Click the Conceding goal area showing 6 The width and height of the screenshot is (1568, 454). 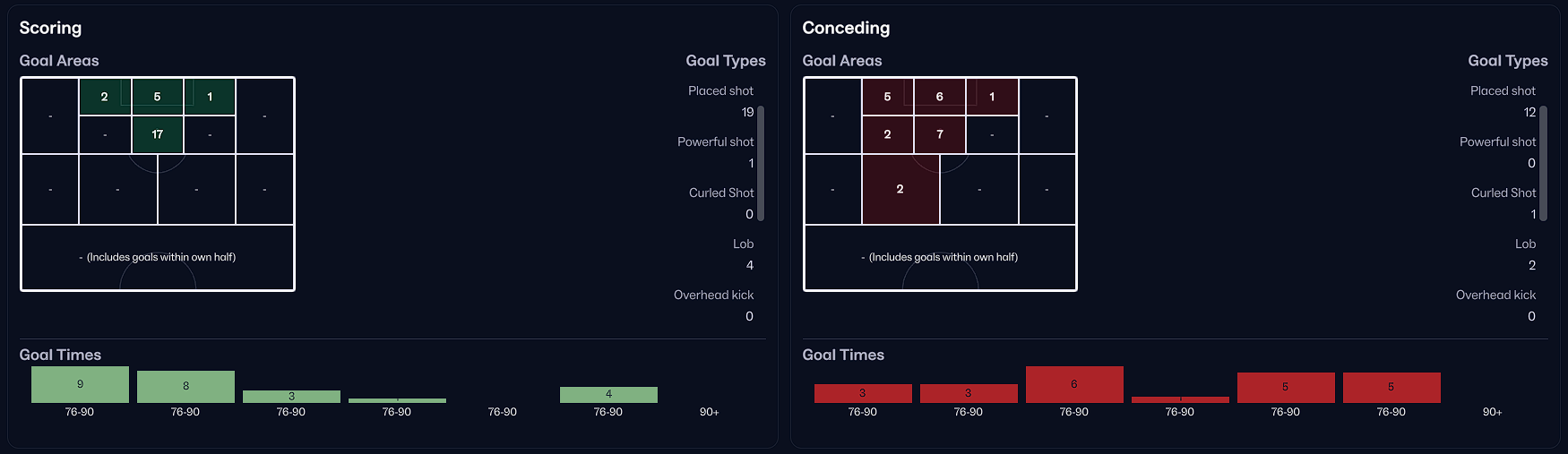(940, 97)
